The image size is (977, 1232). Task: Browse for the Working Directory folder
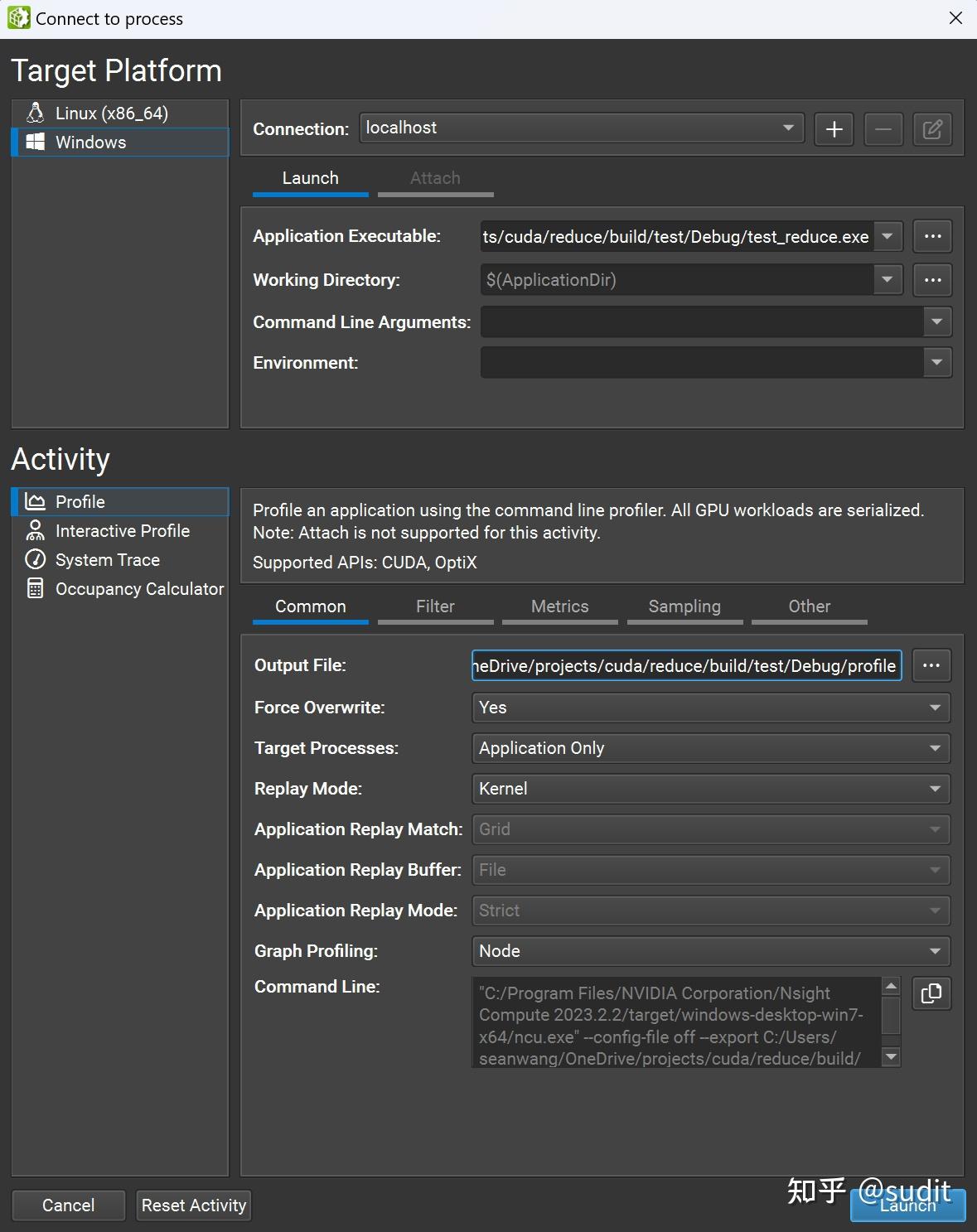pos(932,280)
